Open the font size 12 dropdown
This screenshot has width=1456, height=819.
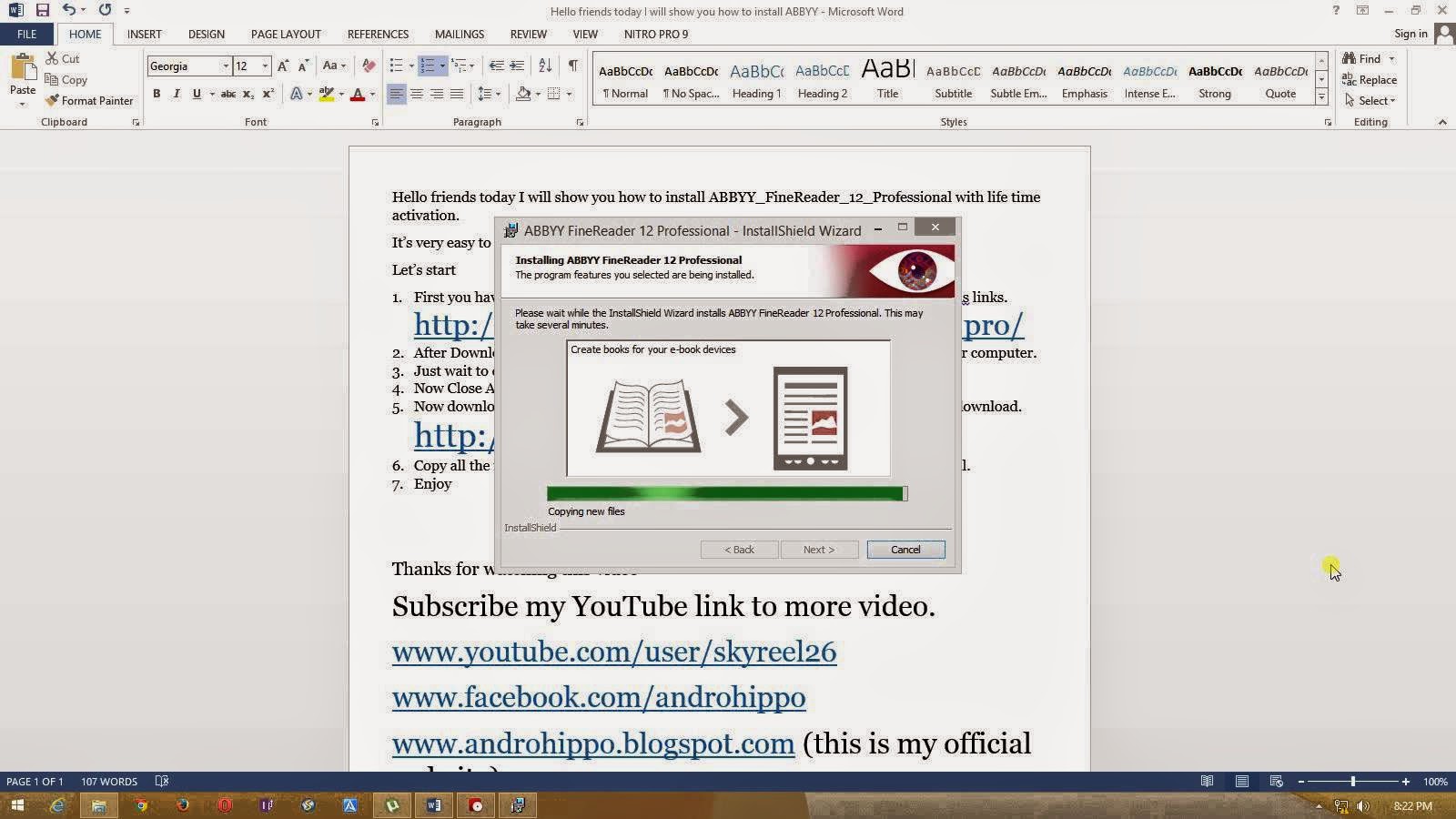click(x=265, y=66)
